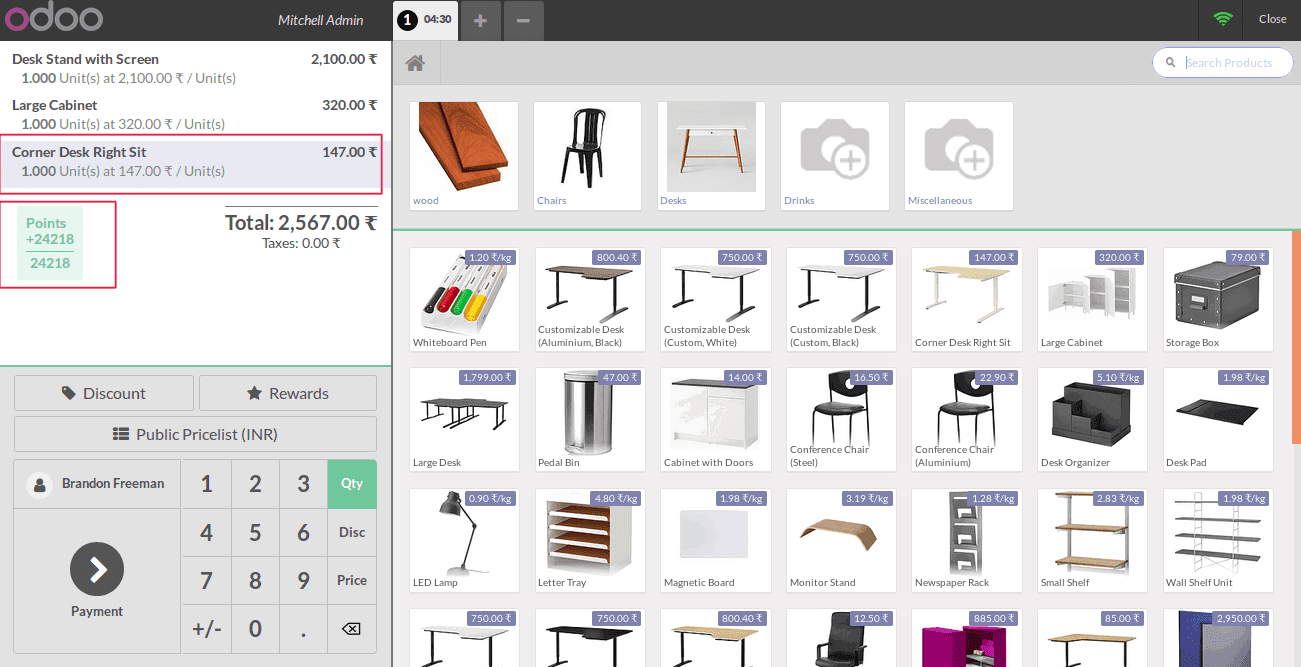Open the Chairs category
1301x667 pixels.
(x=588, y=156)
